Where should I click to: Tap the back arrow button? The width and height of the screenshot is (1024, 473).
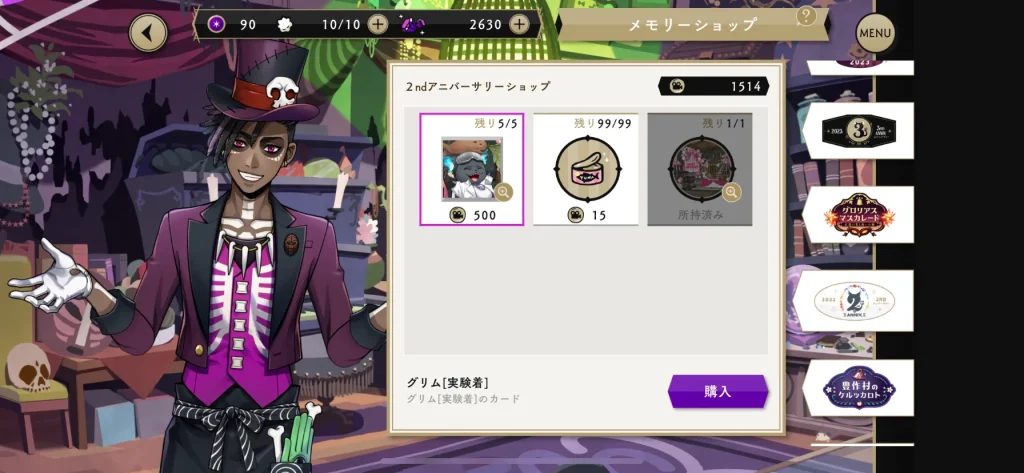[148, 32]
